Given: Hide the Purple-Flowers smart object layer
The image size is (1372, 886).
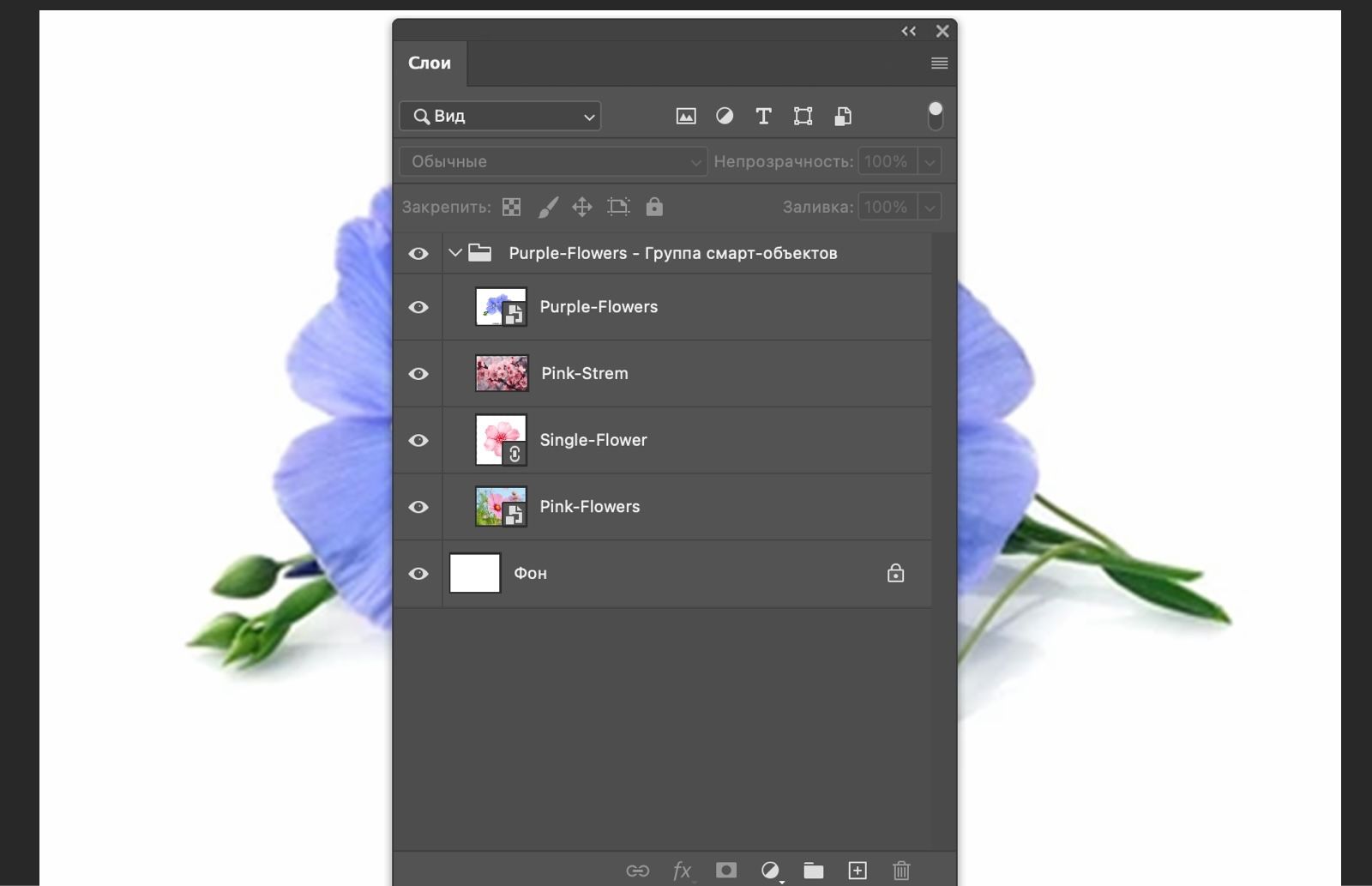Looking at the screenshot, I should (x=418, y=307).
